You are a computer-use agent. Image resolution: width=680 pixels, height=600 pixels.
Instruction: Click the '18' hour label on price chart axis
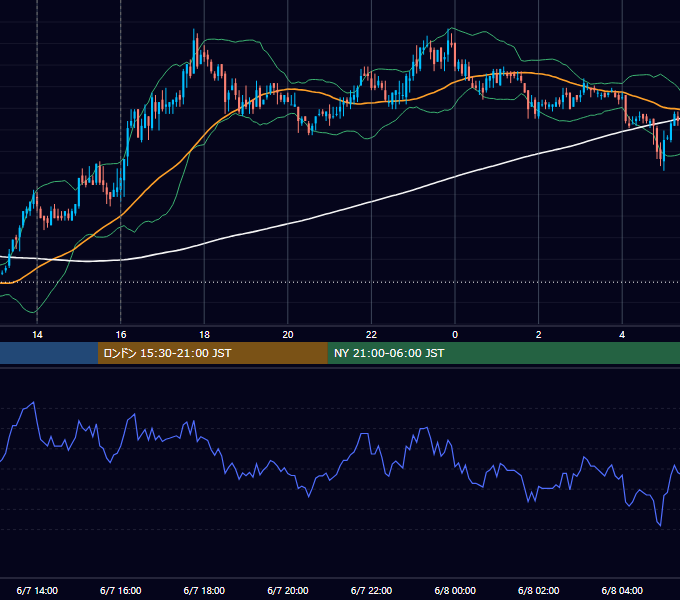tap(204, 335)
